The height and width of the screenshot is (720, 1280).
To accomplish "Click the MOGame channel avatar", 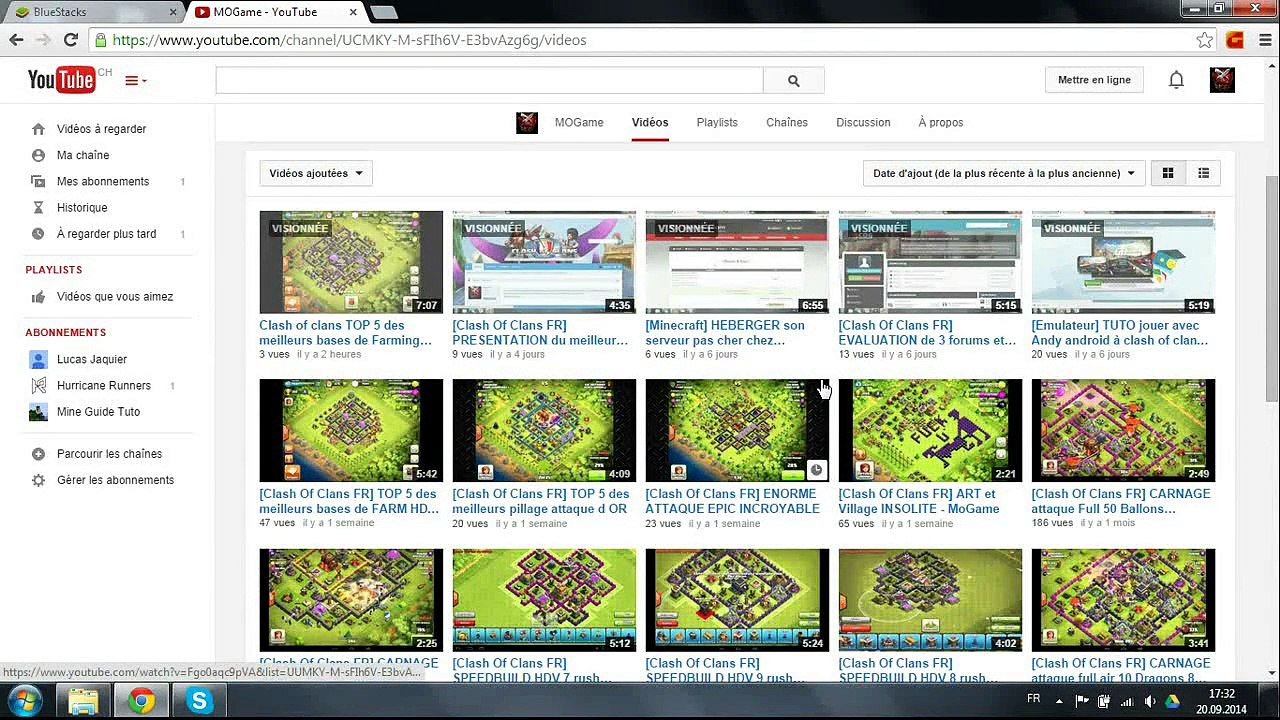I will coord(527,122).
